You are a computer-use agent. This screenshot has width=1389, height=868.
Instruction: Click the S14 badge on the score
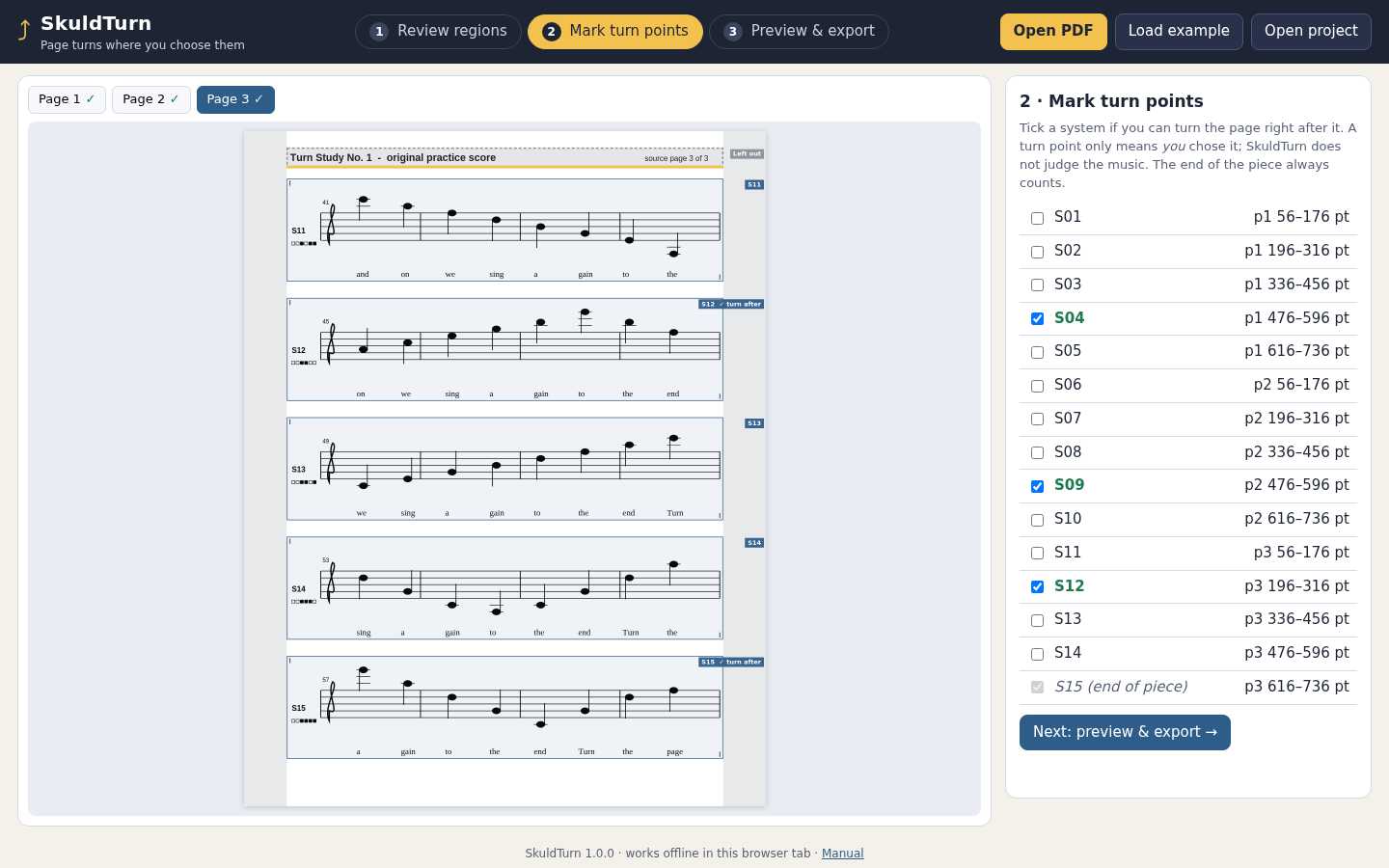tap(754, 543)
